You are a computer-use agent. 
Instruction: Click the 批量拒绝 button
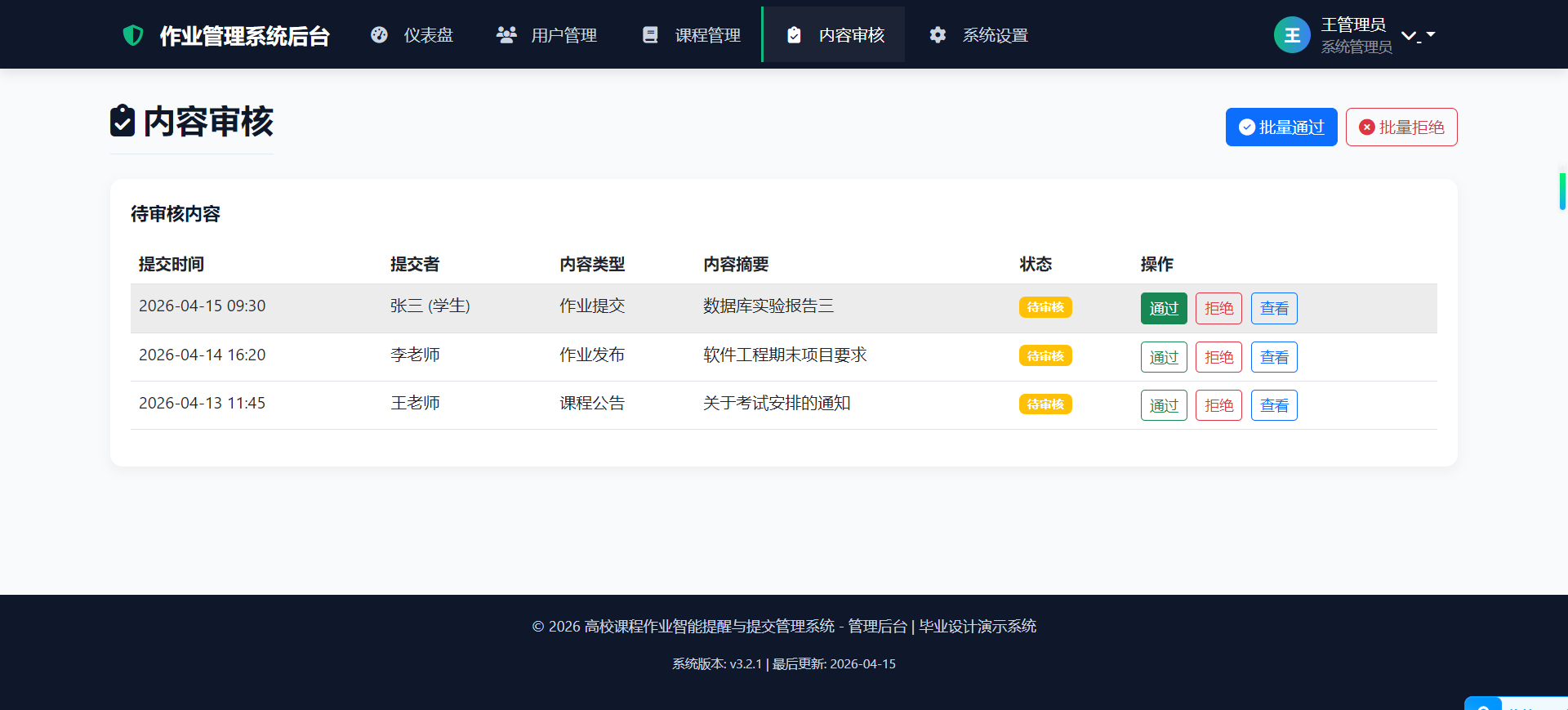(1401, 127)
